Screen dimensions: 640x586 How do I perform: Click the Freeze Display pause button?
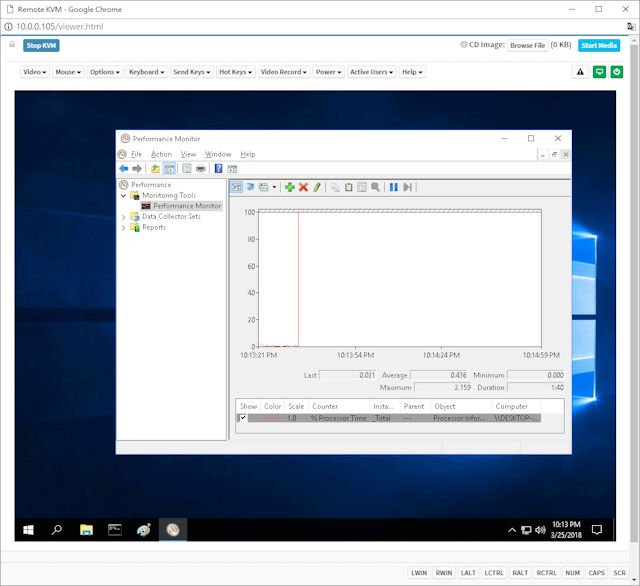click(393, 187)
